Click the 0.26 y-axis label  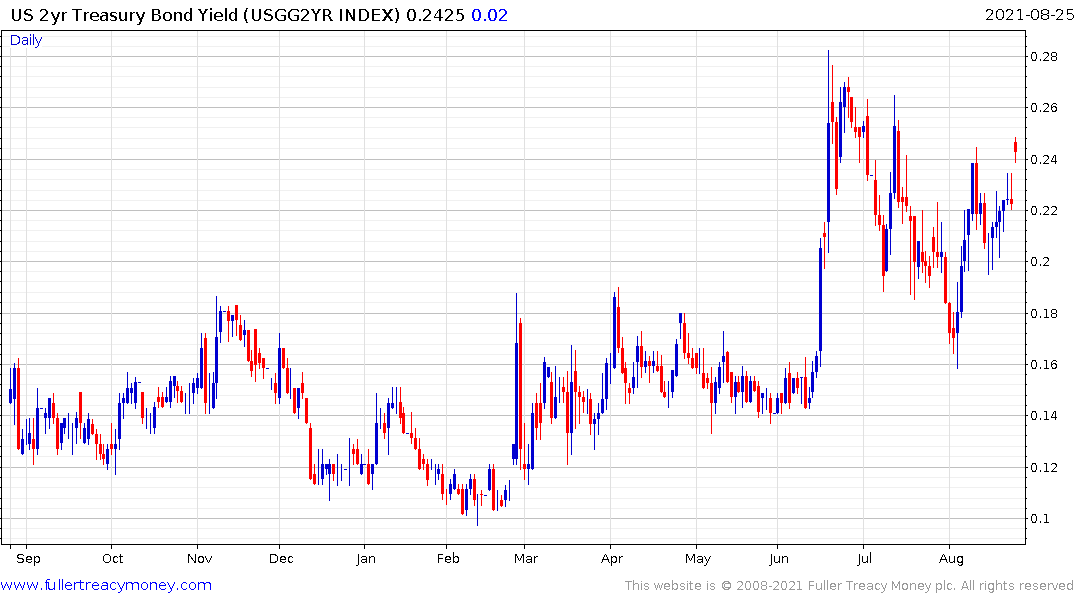(1044, 108)
